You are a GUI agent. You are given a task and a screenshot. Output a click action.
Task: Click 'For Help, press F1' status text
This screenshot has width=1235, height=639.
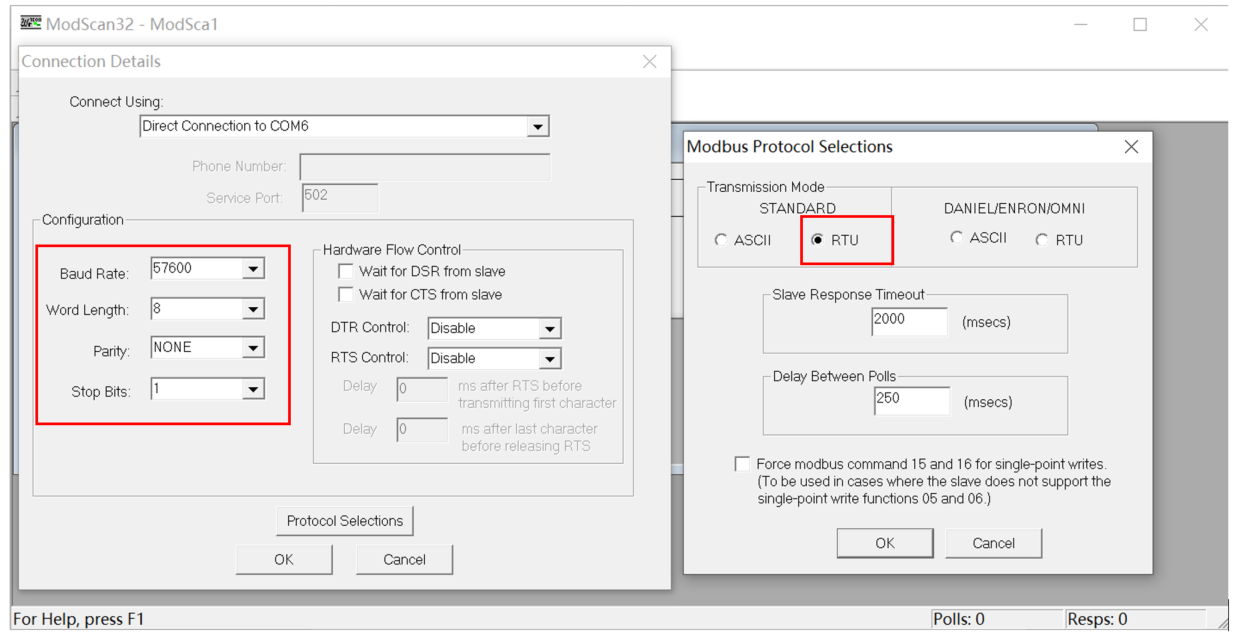click(x=79, y=619)
